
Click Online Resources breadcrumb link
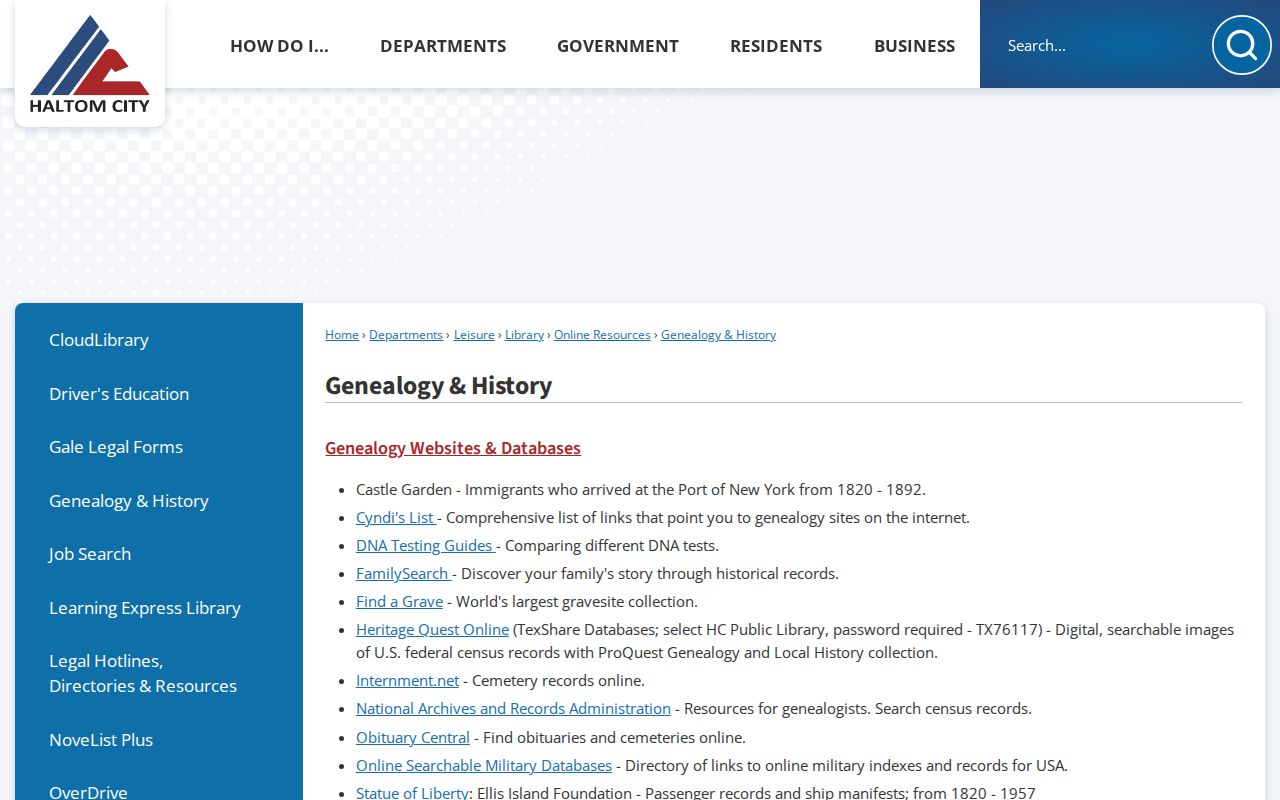click(602, 335)
